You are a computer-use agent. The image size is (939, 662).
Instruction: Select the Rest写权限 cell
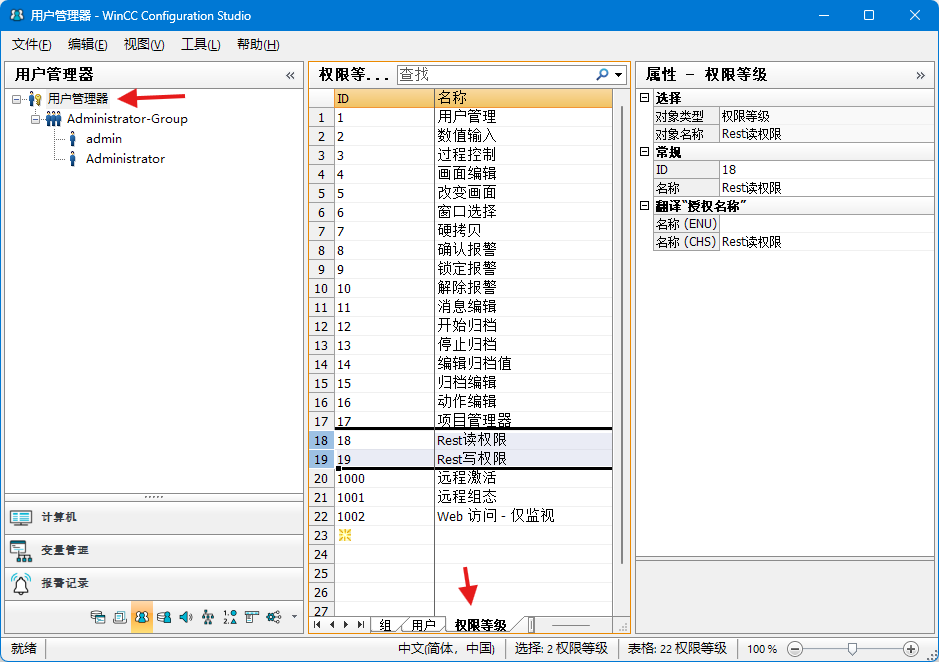tap(523, 460)
